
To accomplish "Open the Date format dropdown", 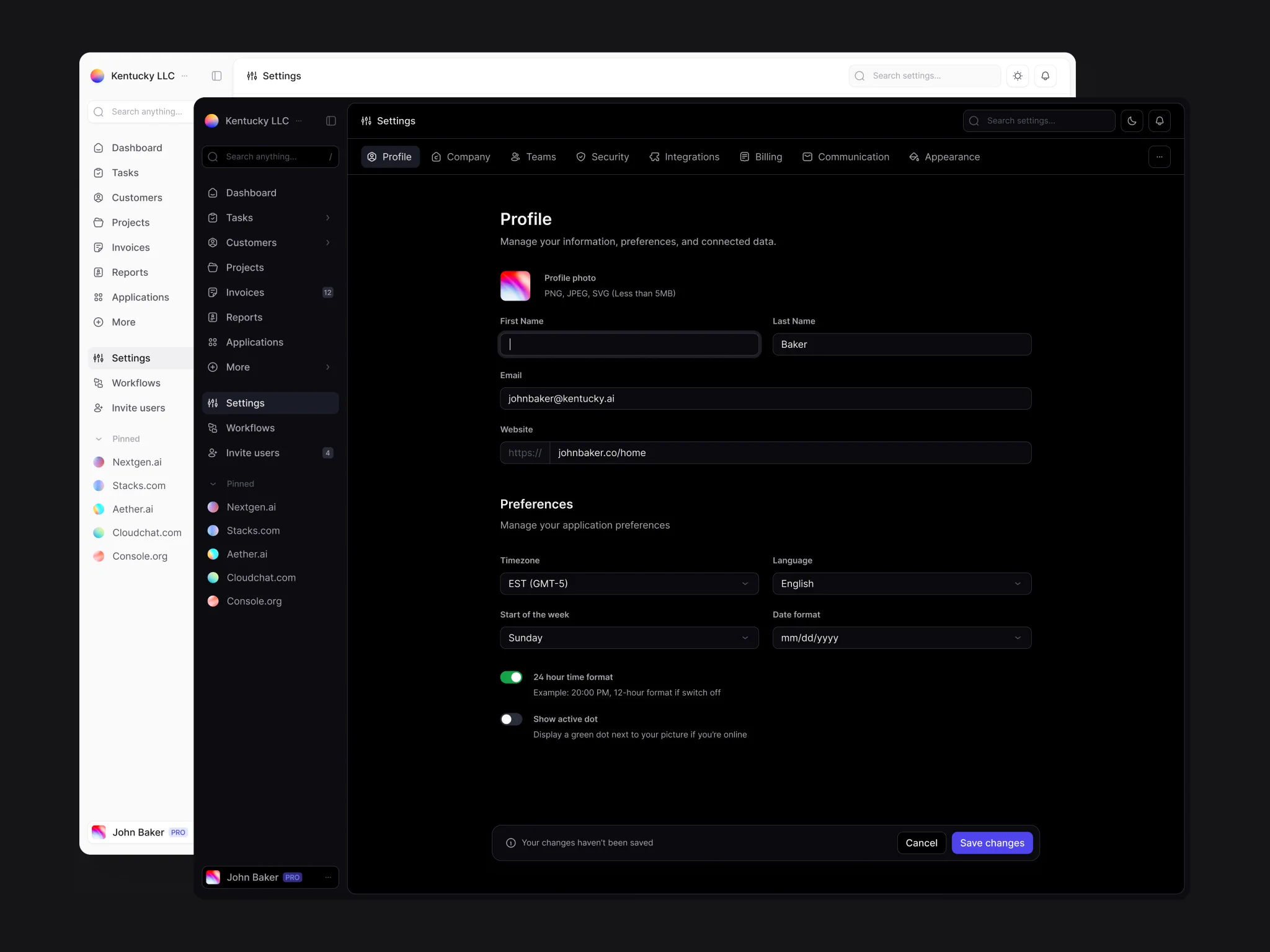I will pyautogui.click(x=902, y=638).
